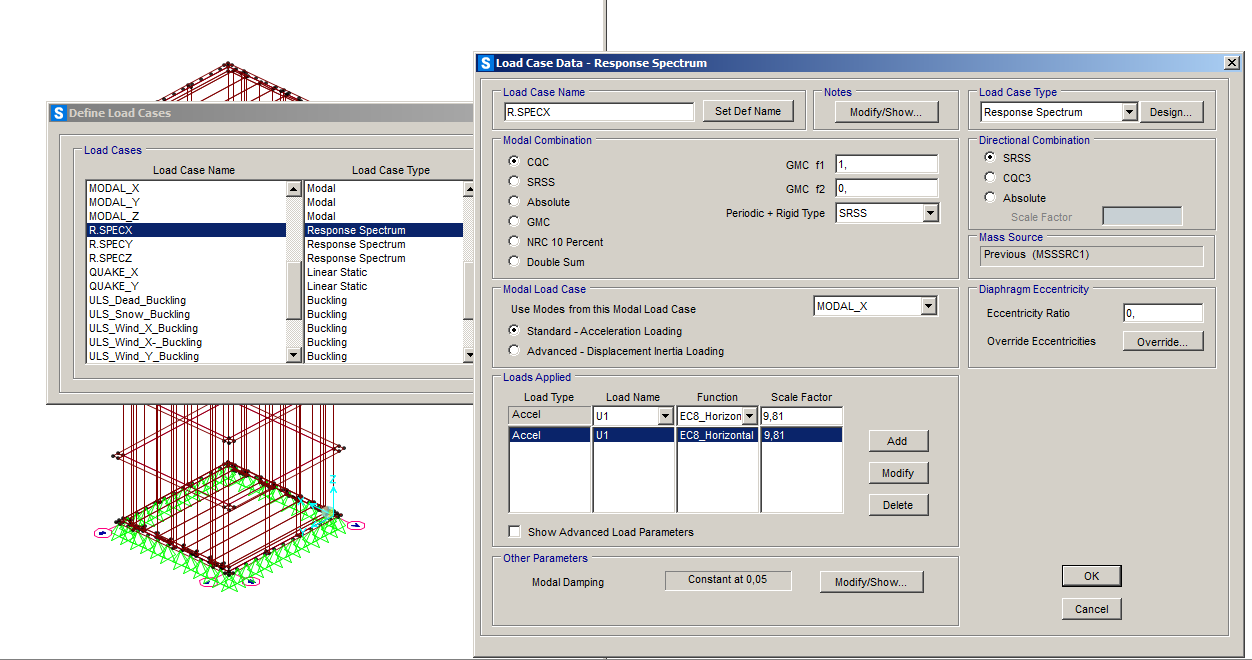1252x660 pixels.
Task: Close the Load Case Data dialog
Action: 1231,63
